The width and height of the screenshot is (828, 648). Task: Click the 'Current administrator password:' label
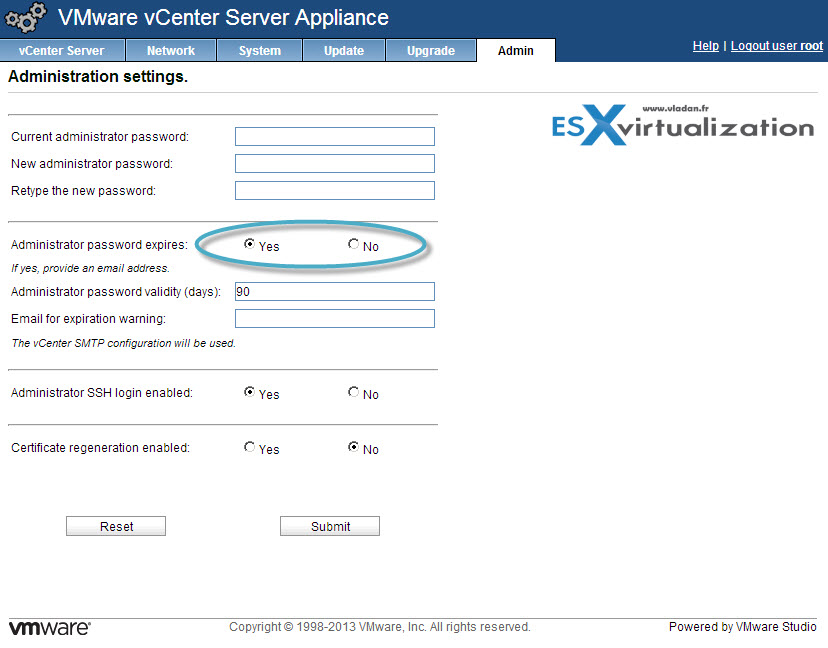click(100, 137)
